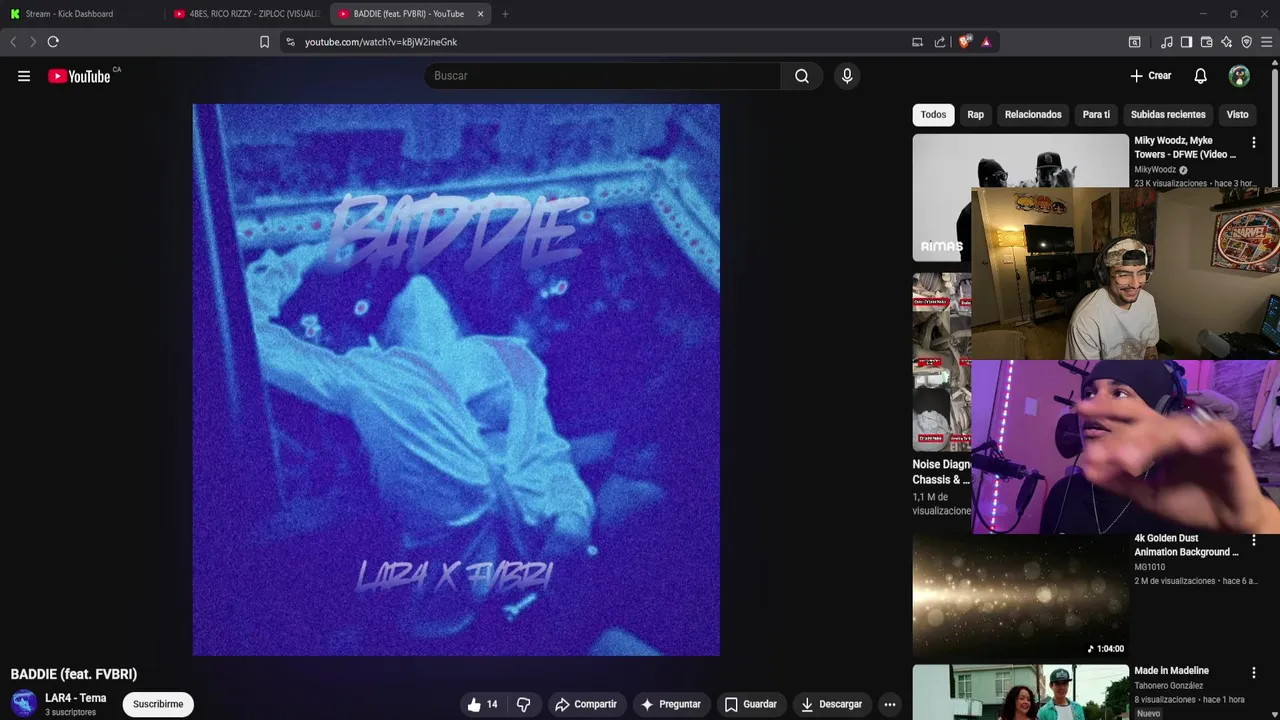Viewport: 1280px width, 720px height.
Task: Start voice search with the microphone
Action: 847,76
